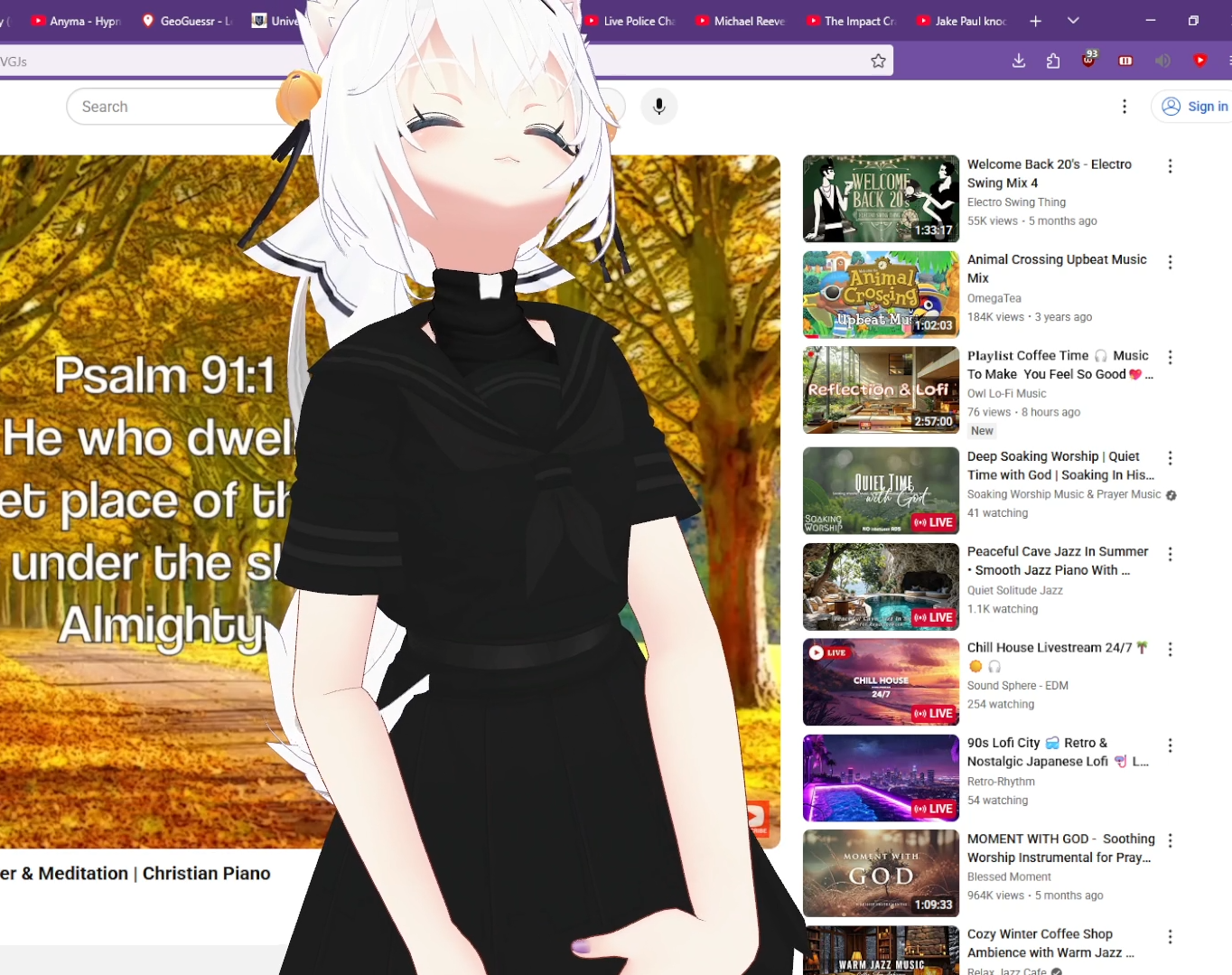Click channel name OmegaTea
Viewport: 1232px width, 975px height.
point(994,298)
